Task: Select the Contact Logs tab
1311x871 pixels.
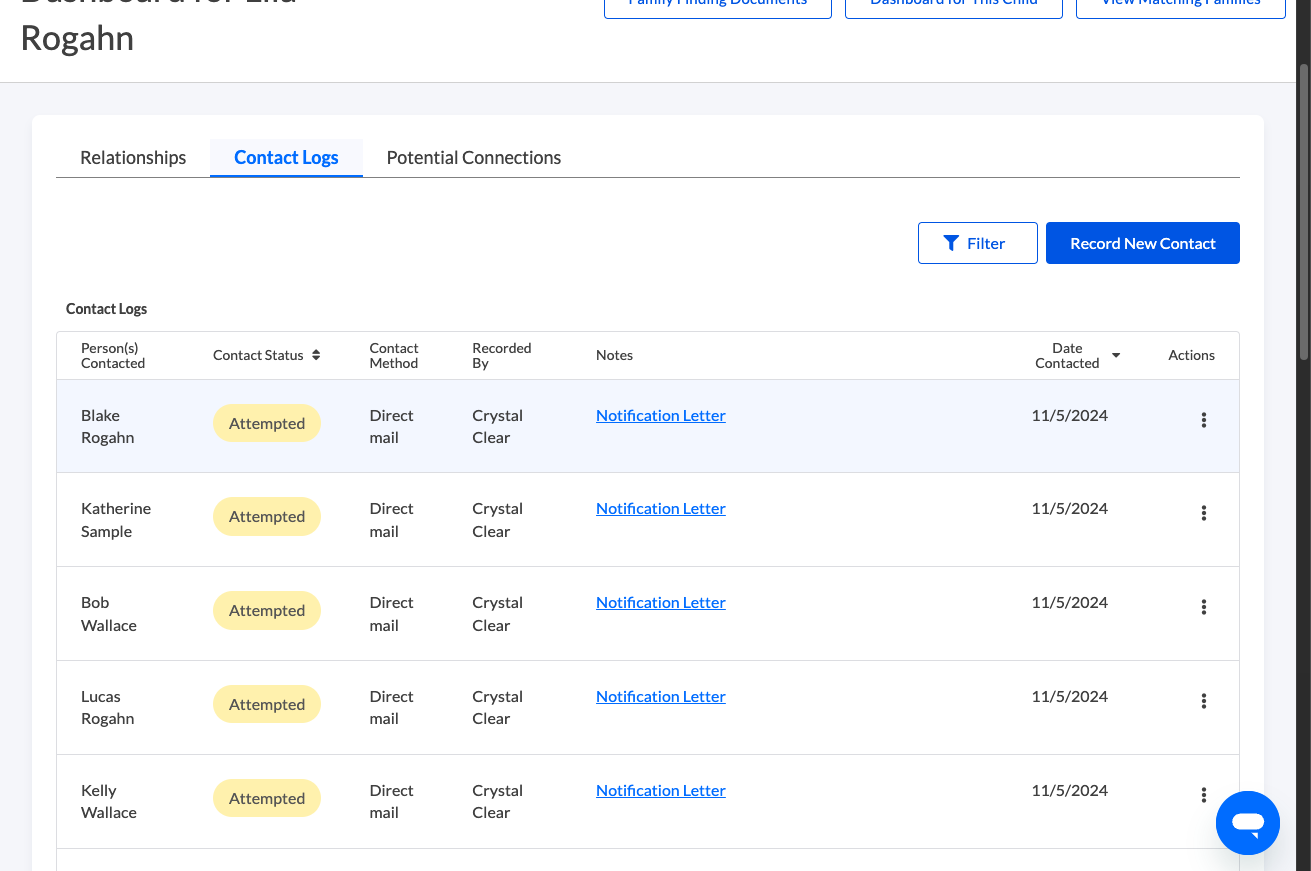Action: (x=286, y=158)
